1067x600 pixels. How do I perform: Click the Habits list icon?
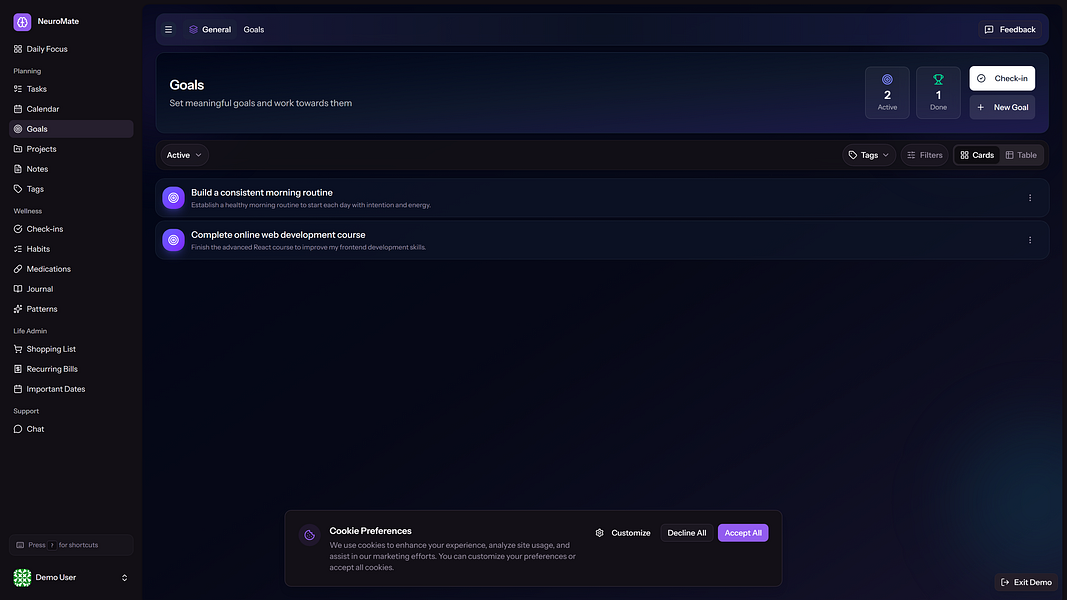18,249
